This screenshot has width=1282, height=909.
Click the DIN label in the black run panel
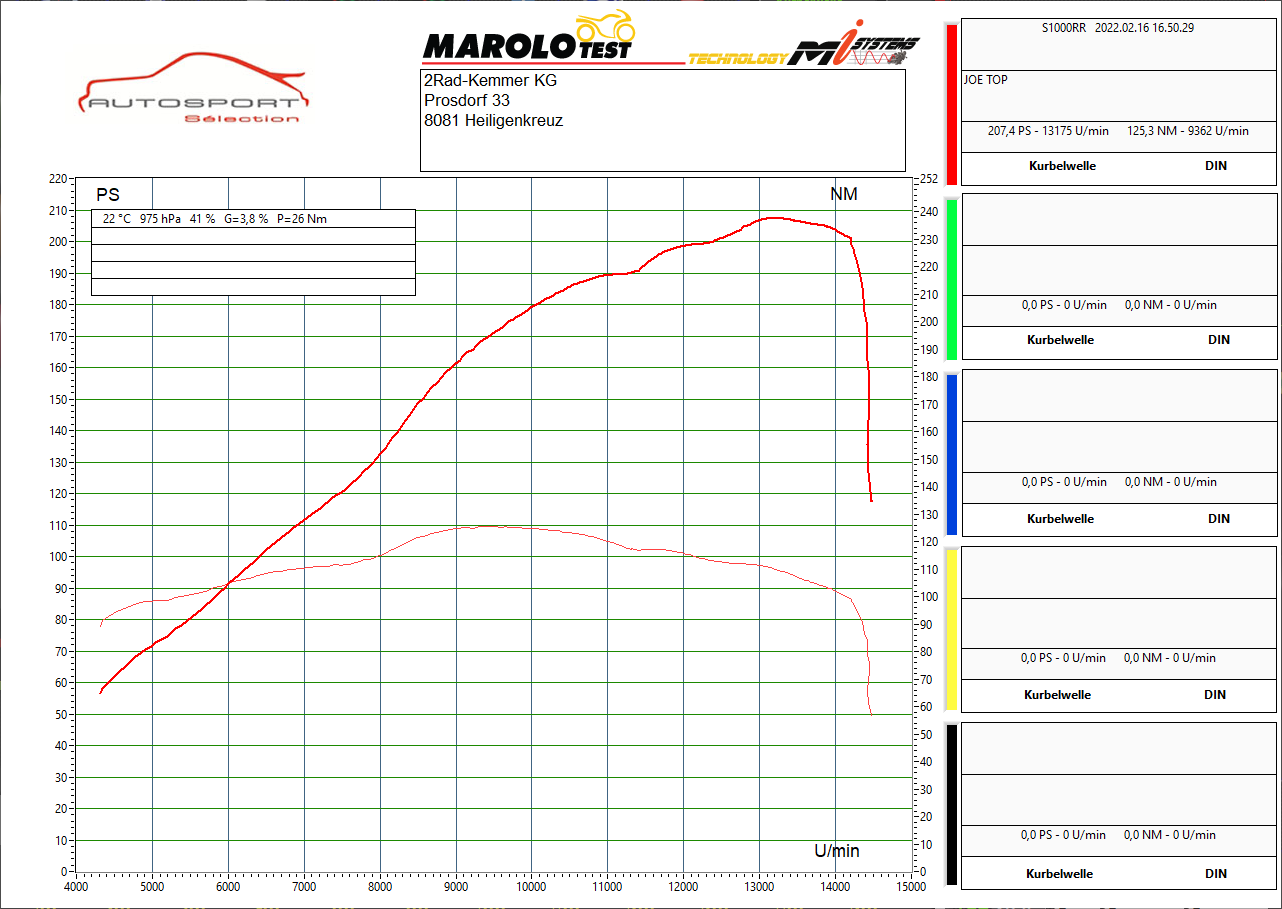[1216, 874]
